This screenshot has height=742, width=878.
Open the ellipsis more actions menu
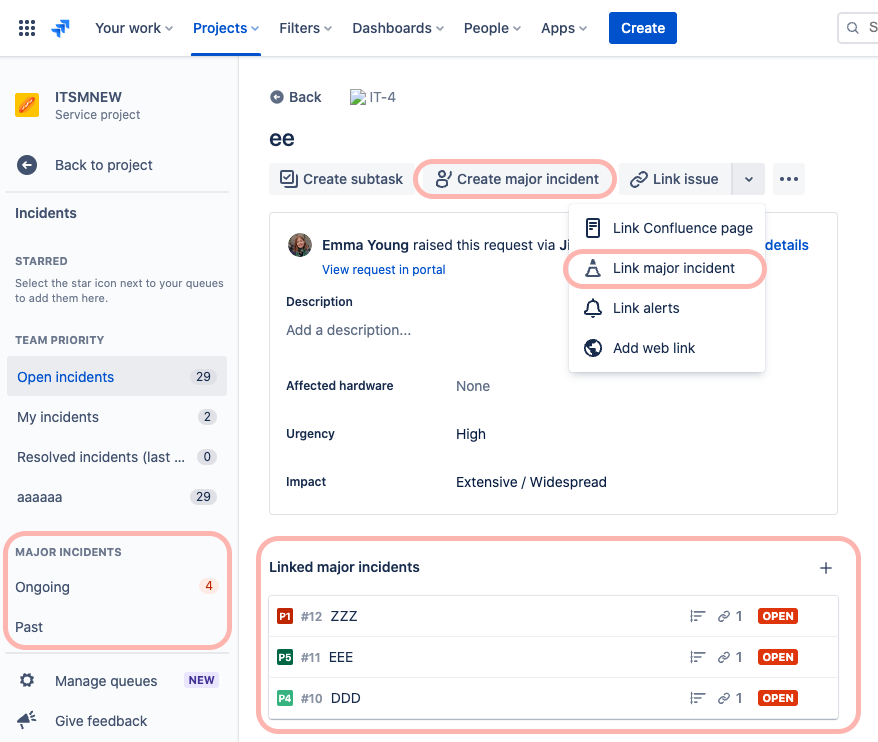[788, 179]
